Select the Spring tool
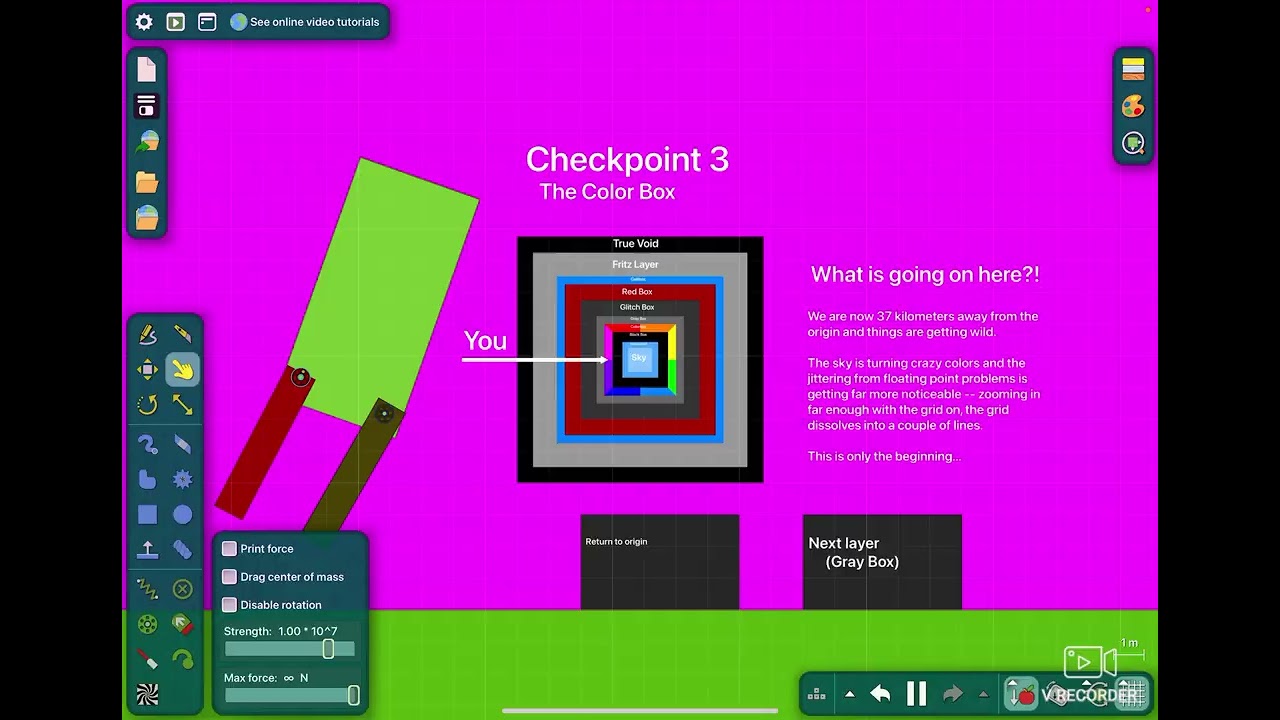 pos(148,589)
